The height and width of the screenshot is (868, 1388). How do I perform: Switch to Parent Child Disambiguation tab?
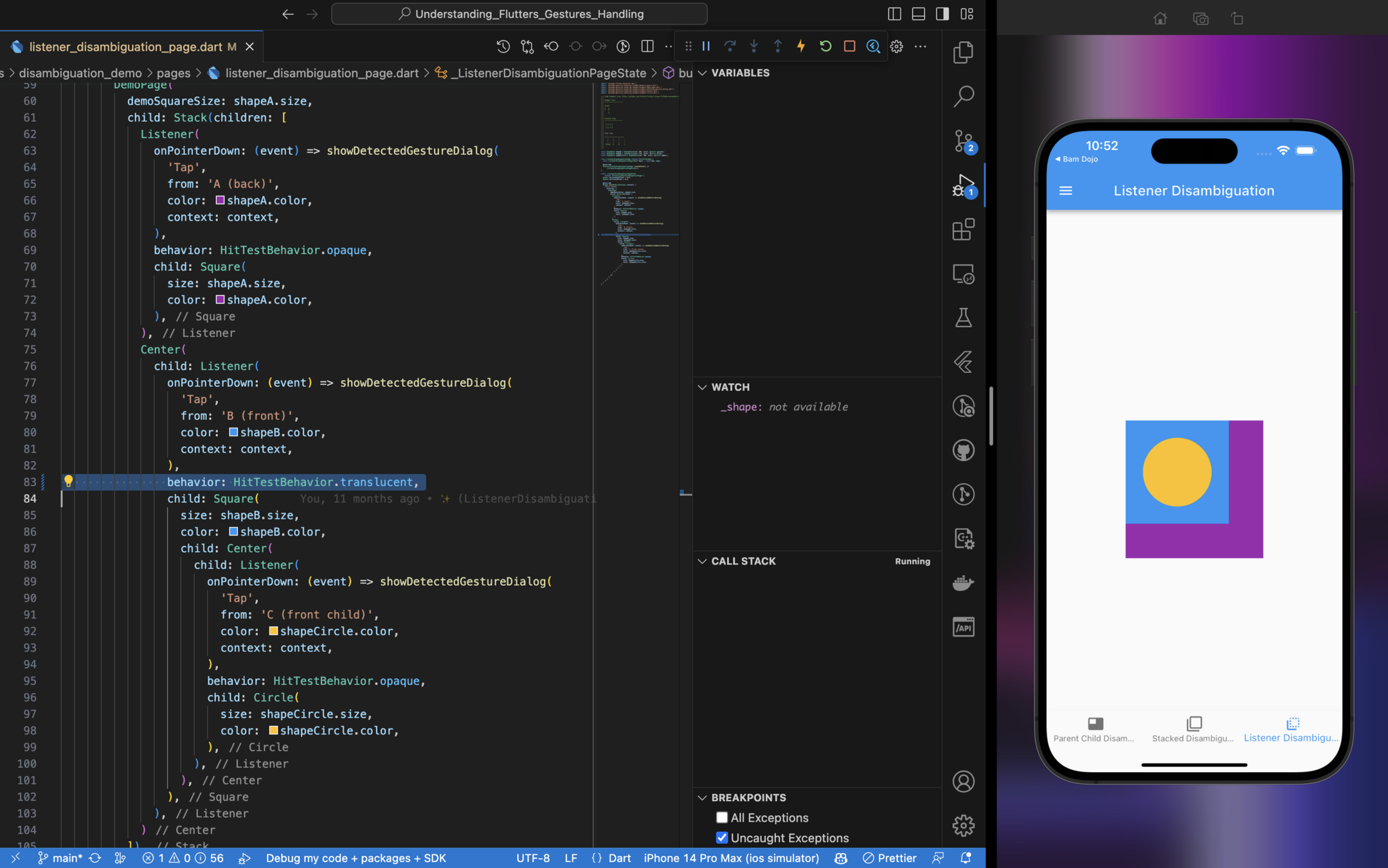1094,729
